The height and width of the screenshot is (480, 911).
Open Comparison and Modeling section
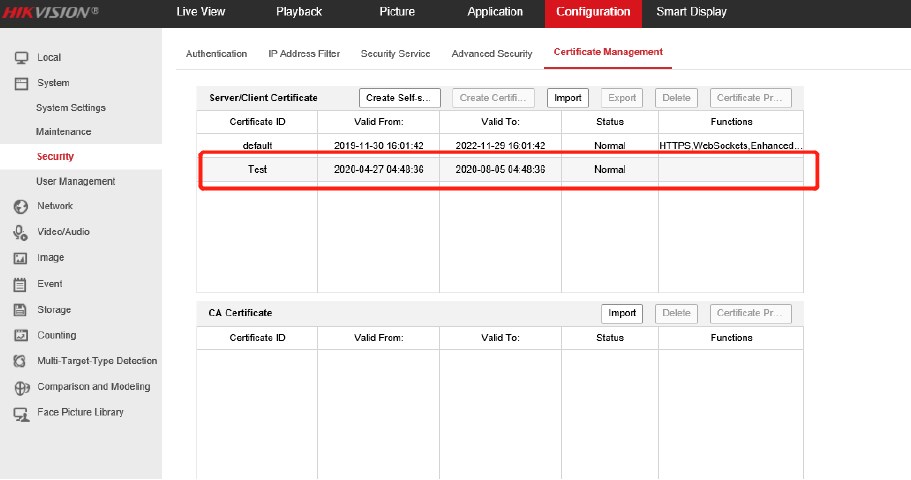(93, 387)
